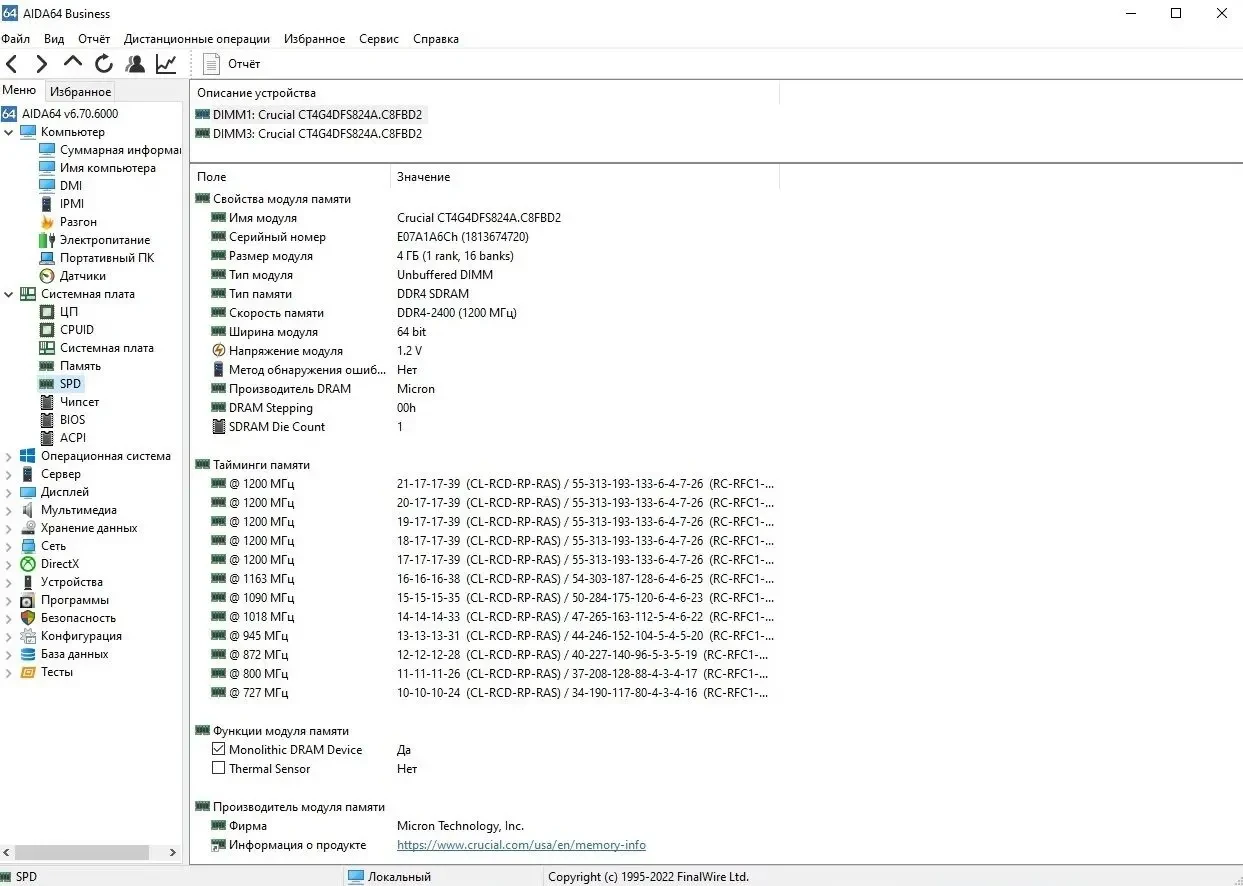Viewport: 1243px width, 886px height.
Task: Click the Отчёт report toolbar button
Action: [232, 64]
